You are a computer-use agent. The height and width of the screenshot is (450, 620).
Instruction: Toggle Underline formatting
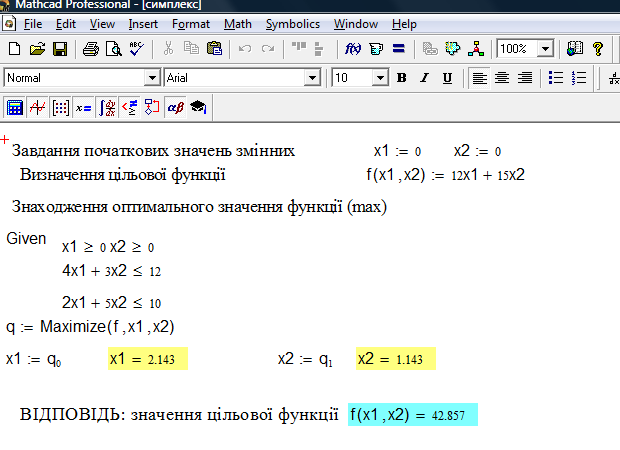pyautogui.click(x=447, y=78)
